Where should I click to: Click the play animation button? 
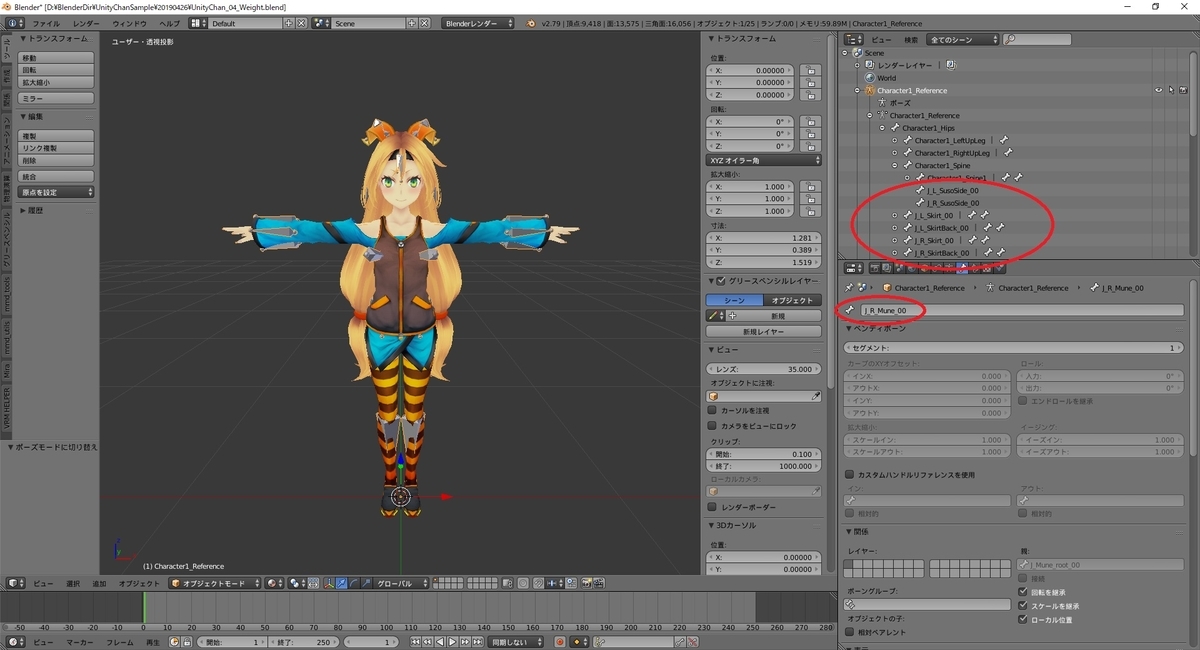point(452,642)
